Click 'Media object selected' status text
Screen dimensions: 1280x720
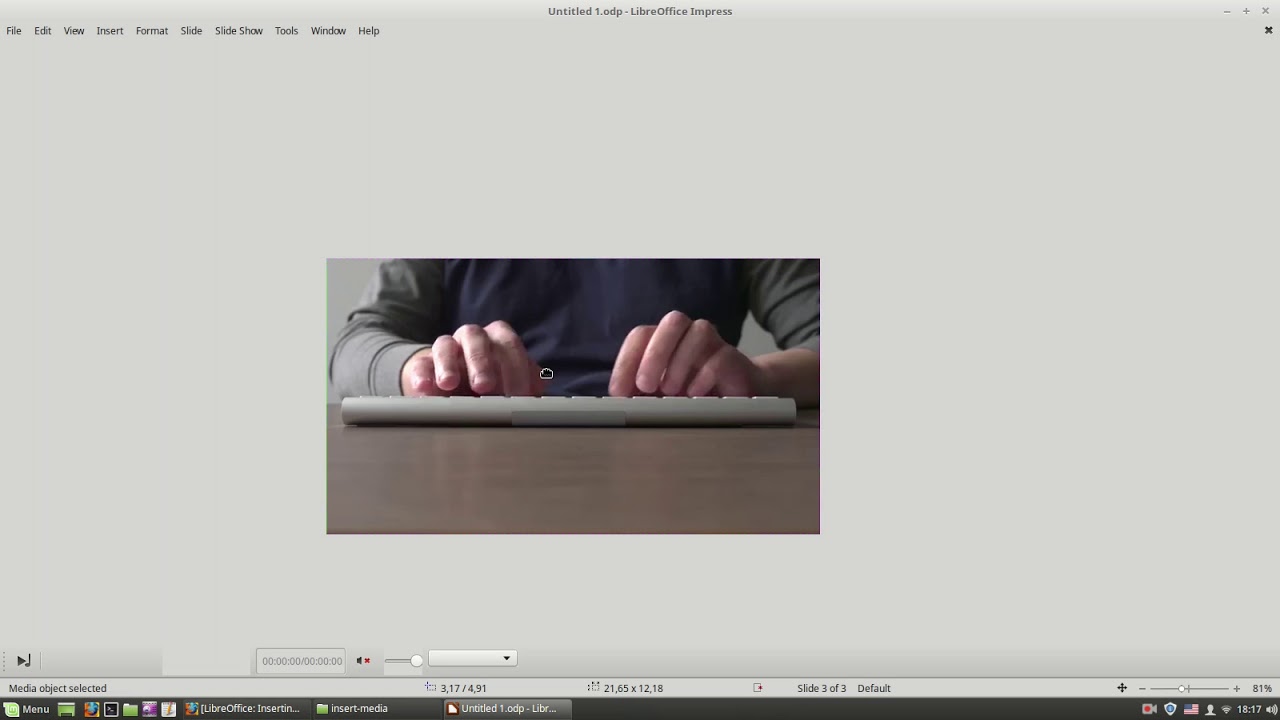(58, 688)
